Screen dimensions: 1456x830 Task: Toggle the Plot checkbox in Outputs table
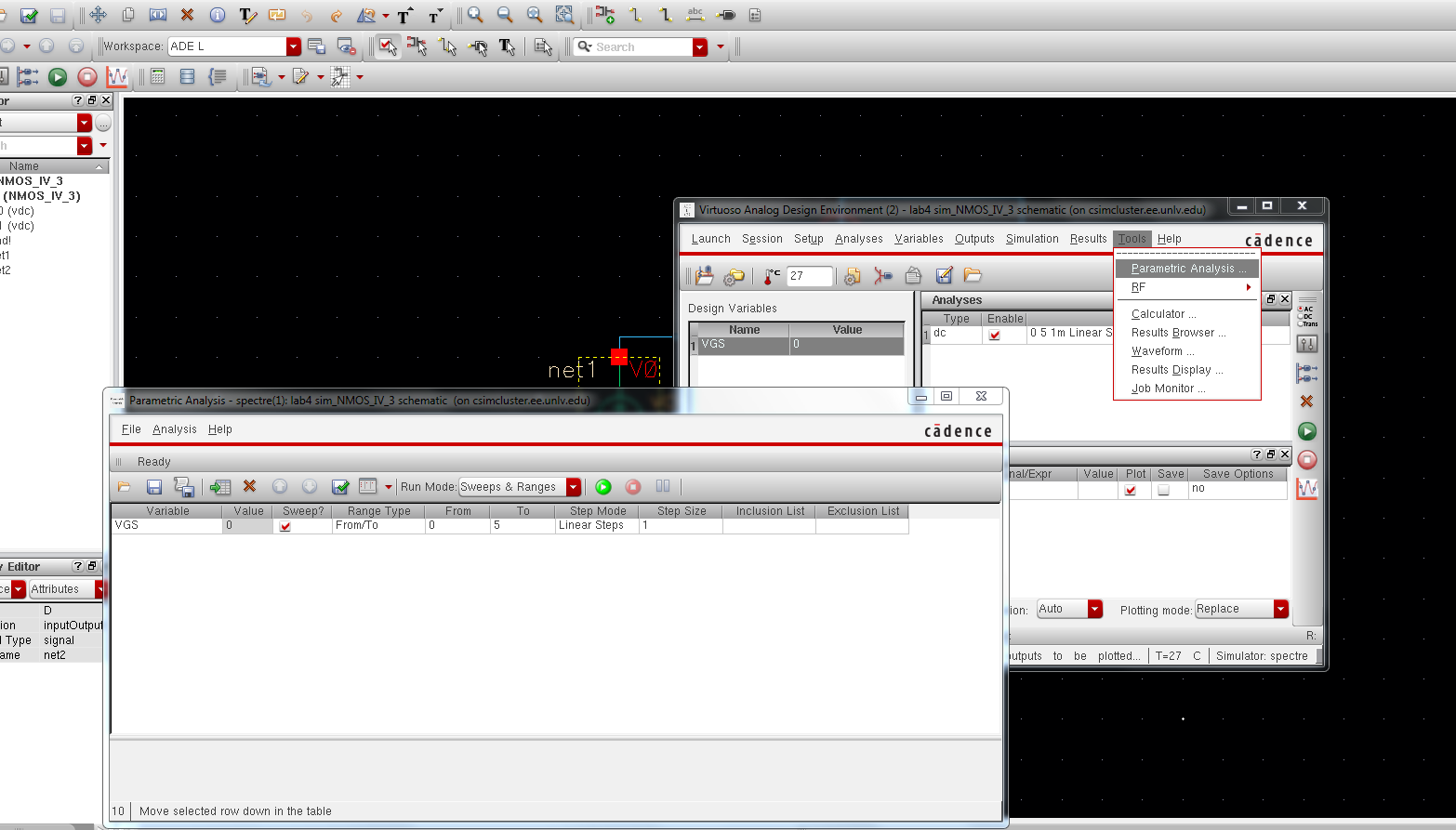click(1131, 490)
